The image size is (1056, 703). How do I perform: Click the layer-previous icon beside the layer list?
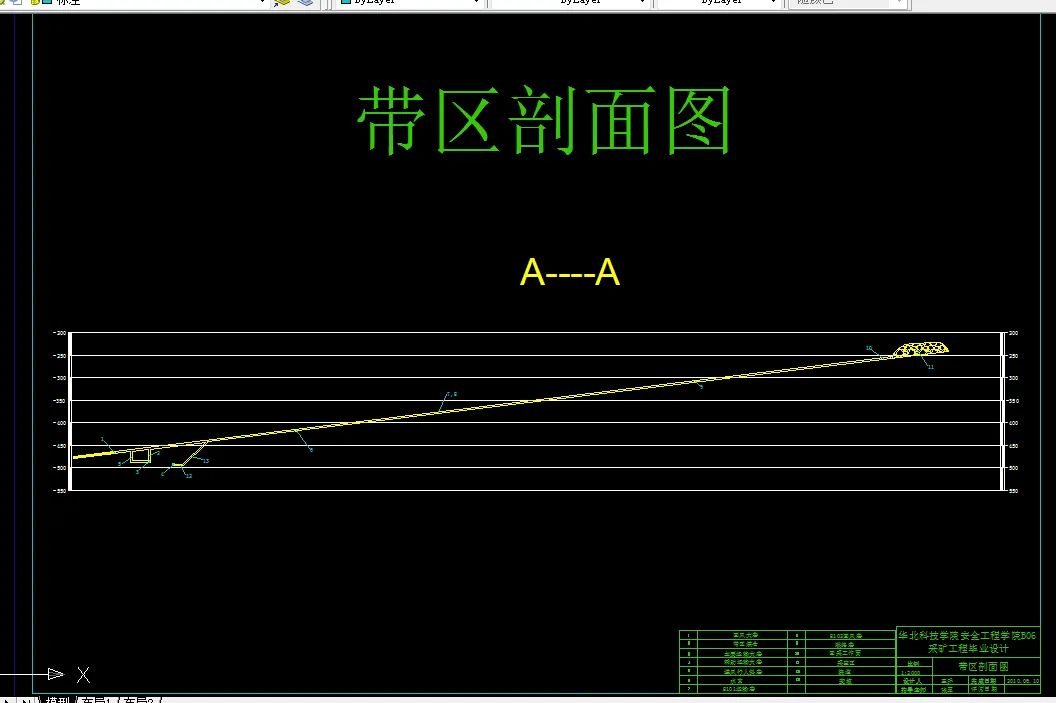(x=282, y=2)
